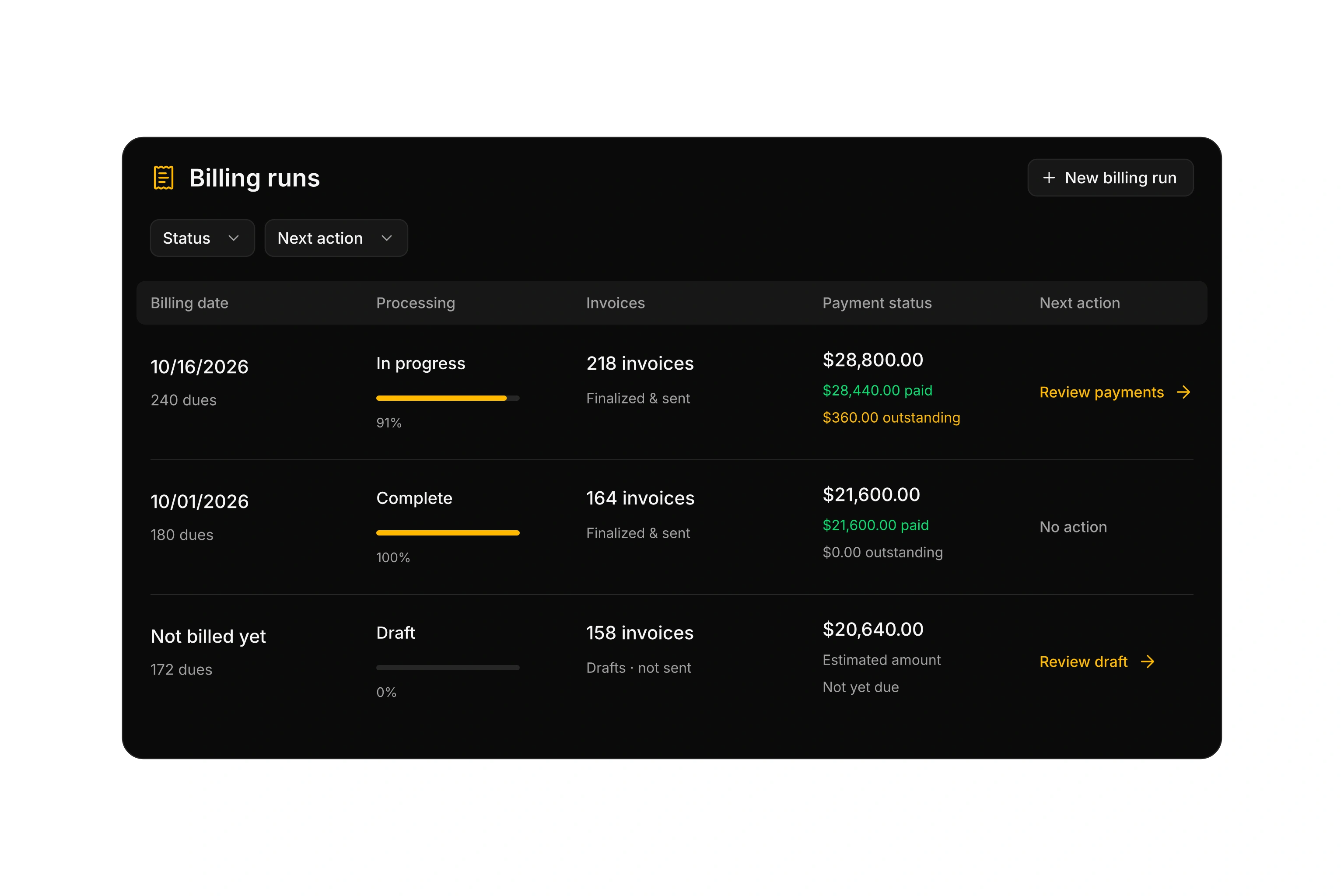This screenshot has height=896, width=1344.
Task: Click the In progress status label
Action: pos(420,364)
